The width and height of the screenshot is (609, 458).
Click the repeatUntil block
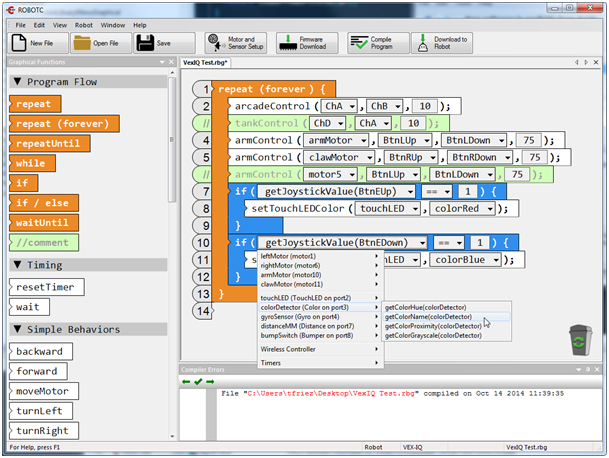click(50, 143)
